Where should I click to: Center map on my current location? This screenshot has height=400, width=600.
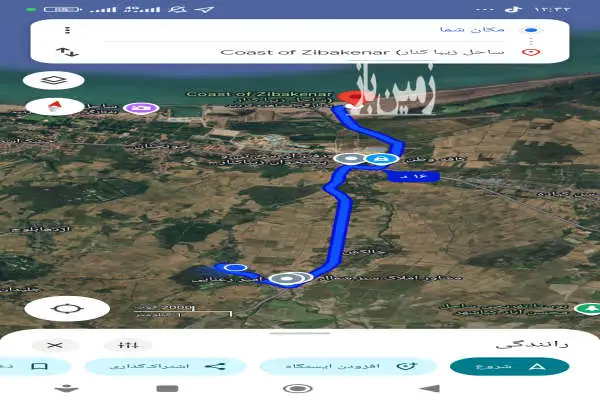(x=67, y=309)
